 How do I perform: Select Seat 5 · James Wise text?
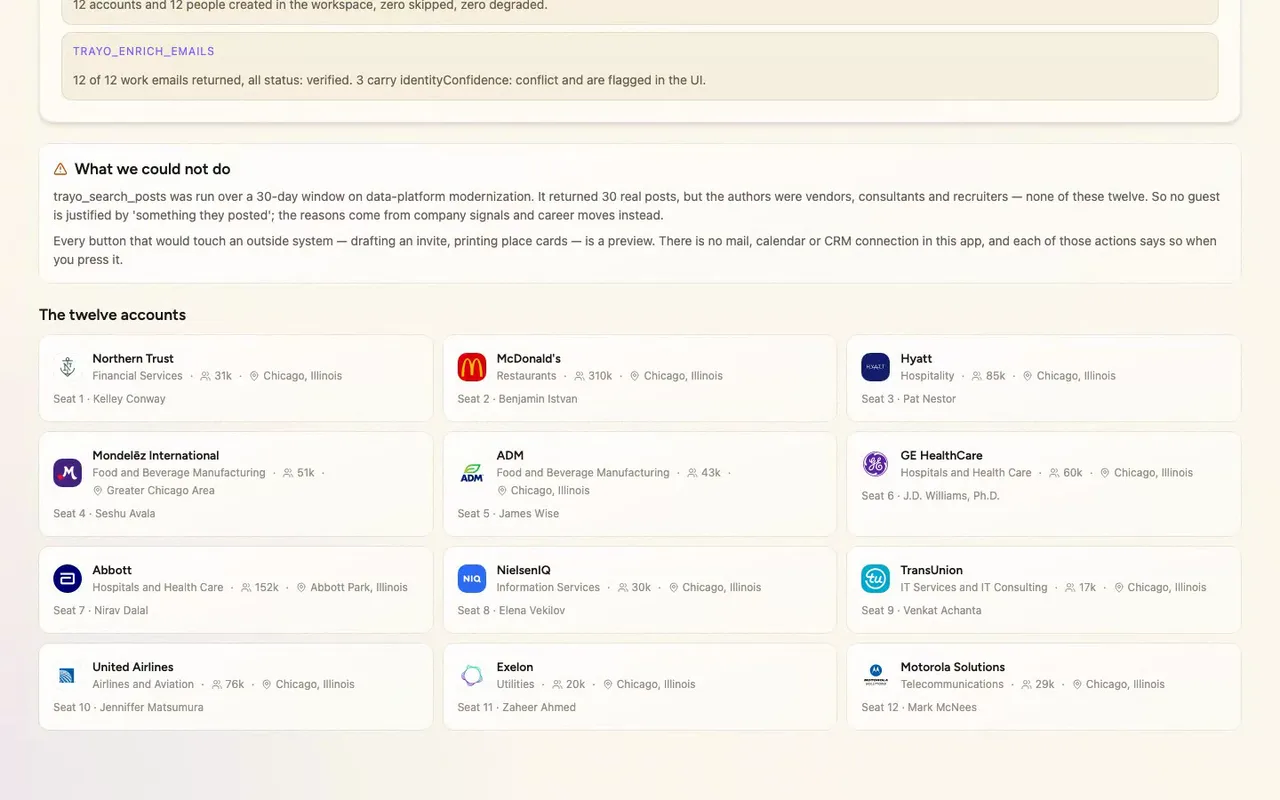pyautogui.click(x=508, y=514)
